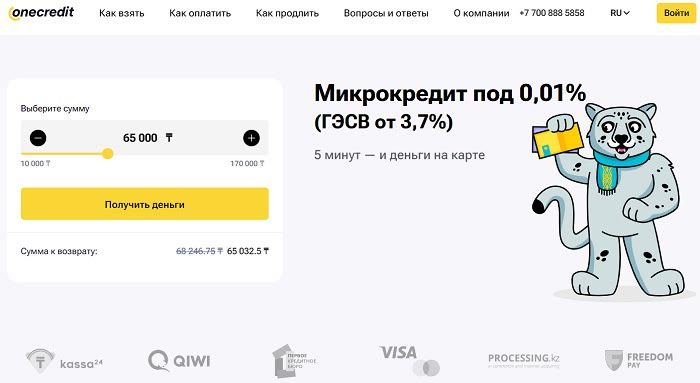Click the onecredit logo
This screenshot has width=700, height=383.
pos(41,12)
